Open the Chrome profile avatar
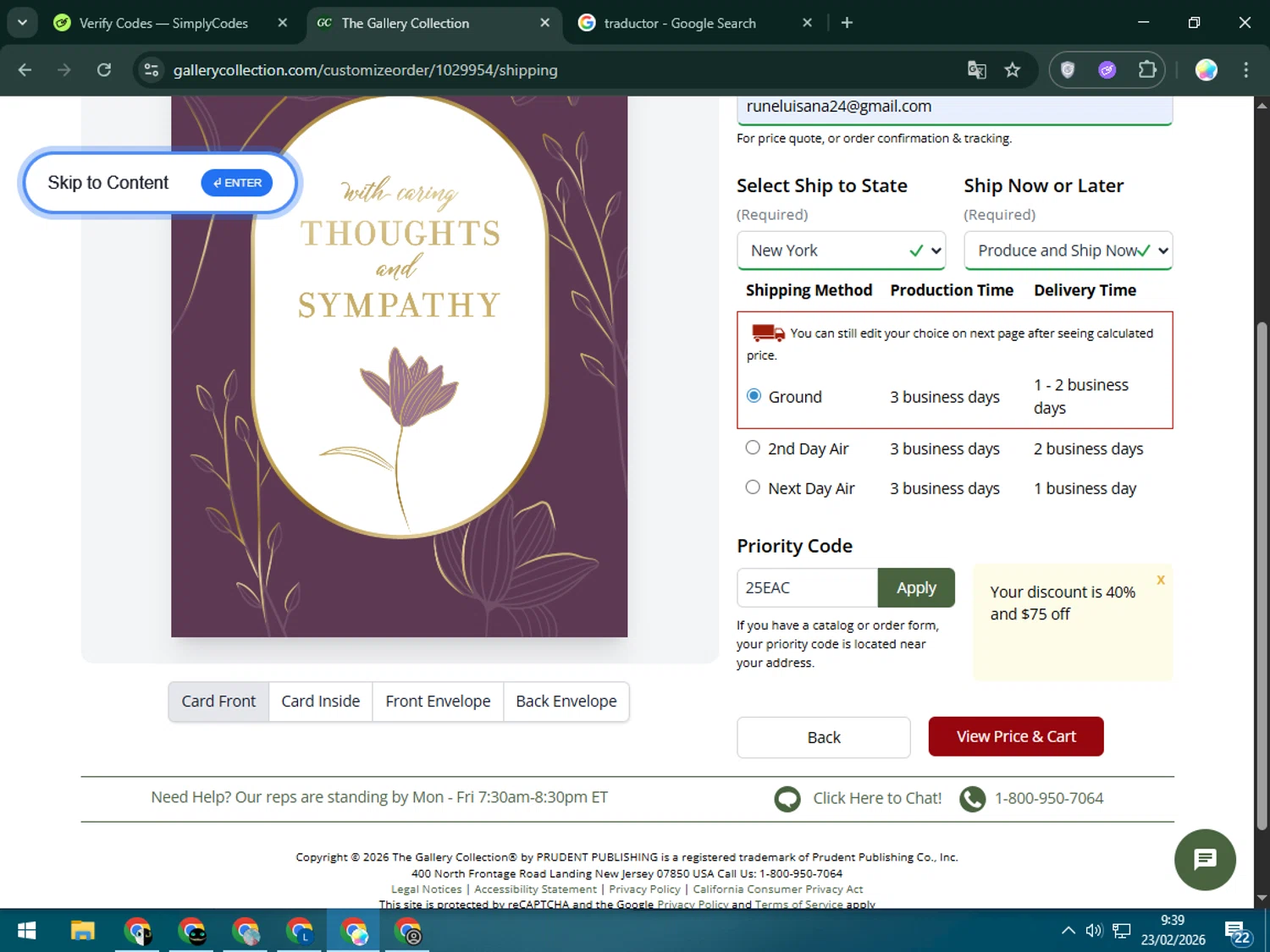1270x952 pixels. pyautogui.click(x=1206, y=70)
